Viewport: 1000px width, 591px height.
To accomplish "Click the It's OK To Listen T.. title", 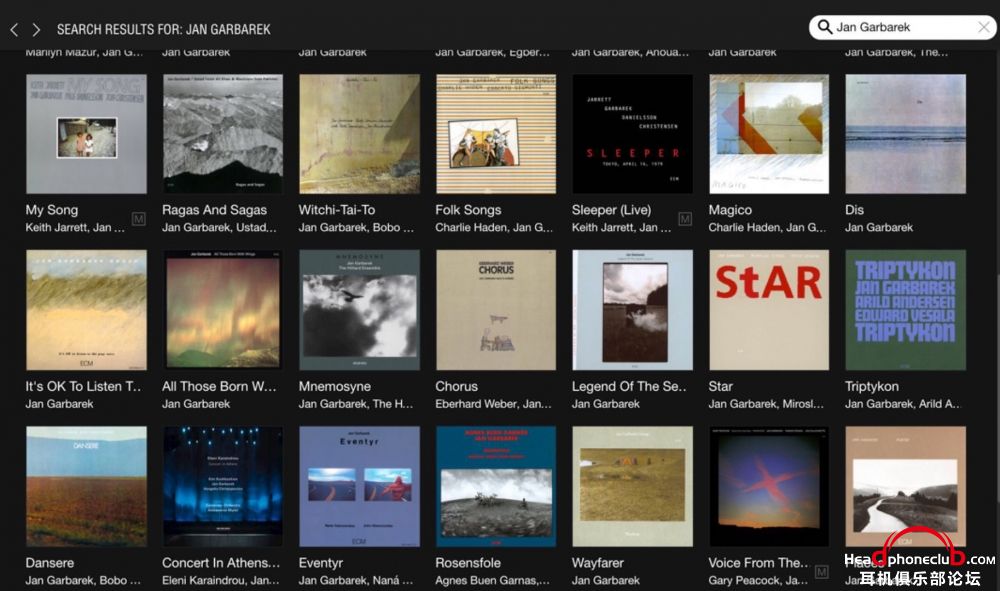I will click(84, 386).
